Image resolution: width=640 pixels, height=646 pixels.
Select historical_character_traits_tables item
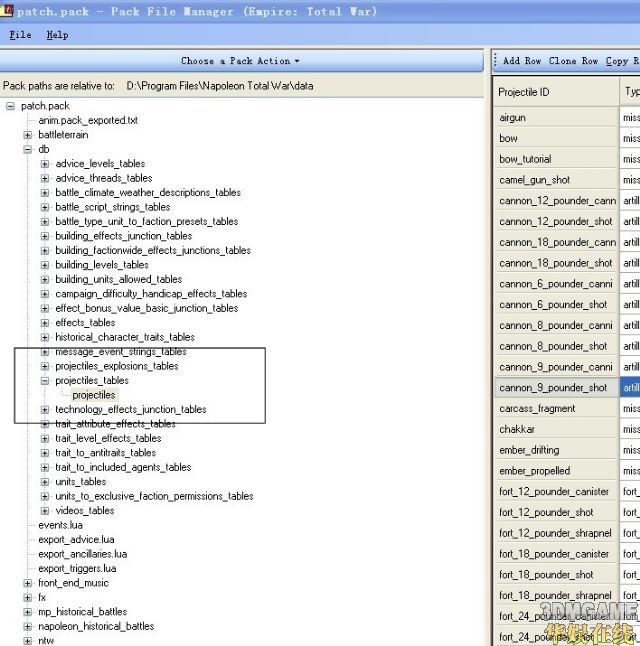tap(125, 337)
